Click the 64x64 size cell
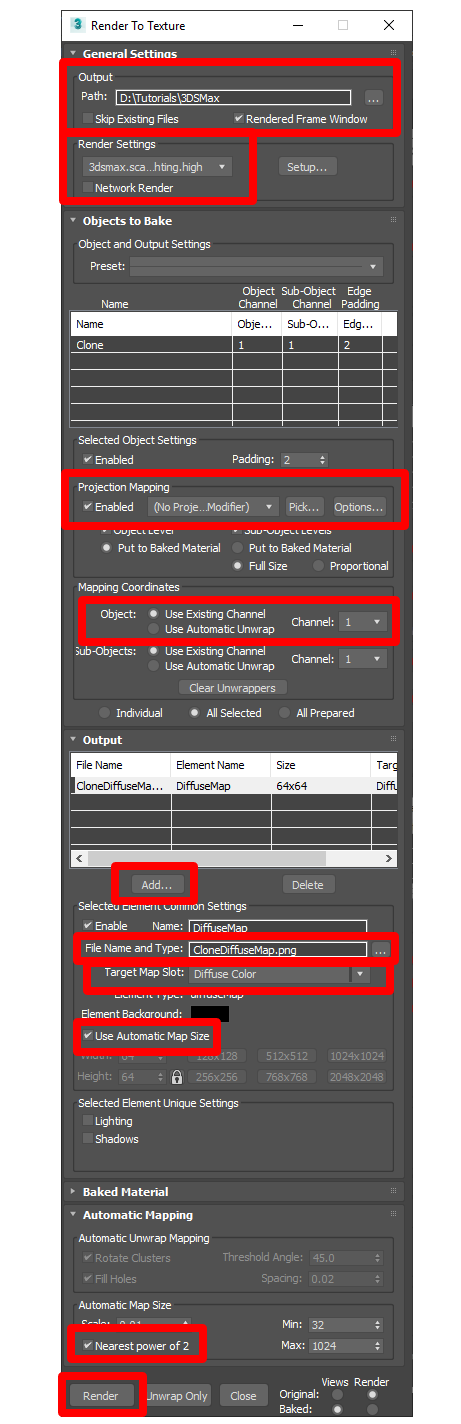 click(x=320, y=786)
